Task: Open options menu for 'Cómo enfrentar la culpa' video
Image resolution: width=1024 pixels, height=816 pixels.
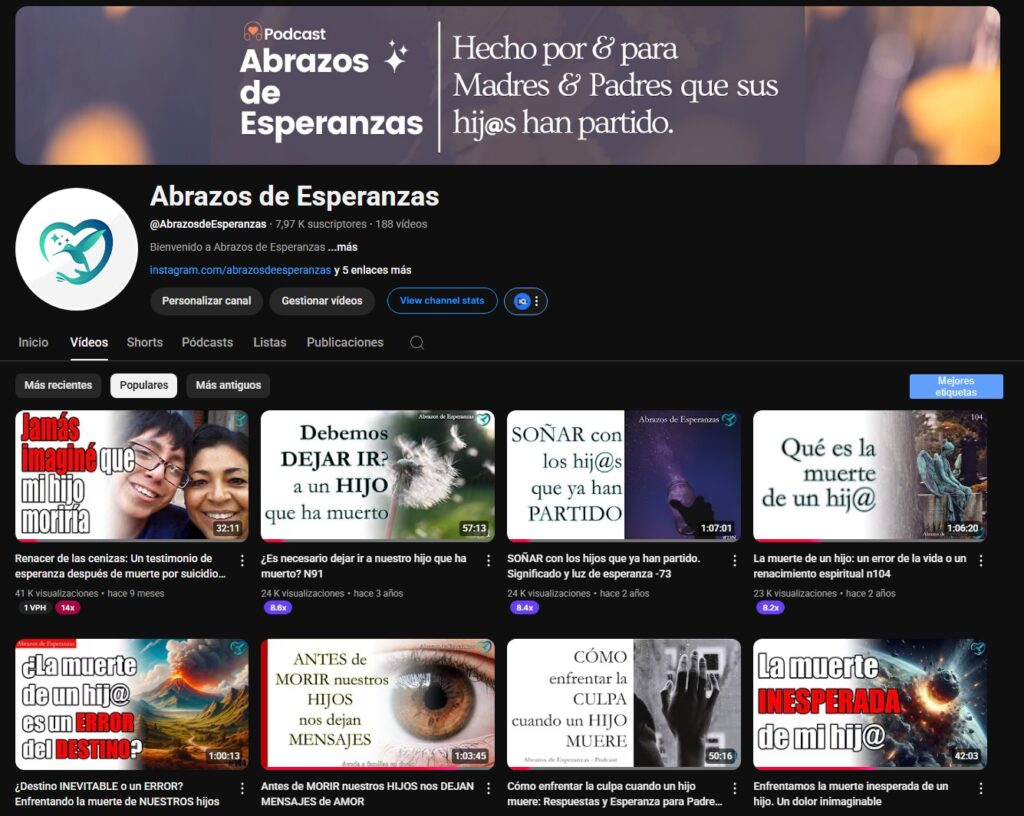Action: click(x=735, y=788)
